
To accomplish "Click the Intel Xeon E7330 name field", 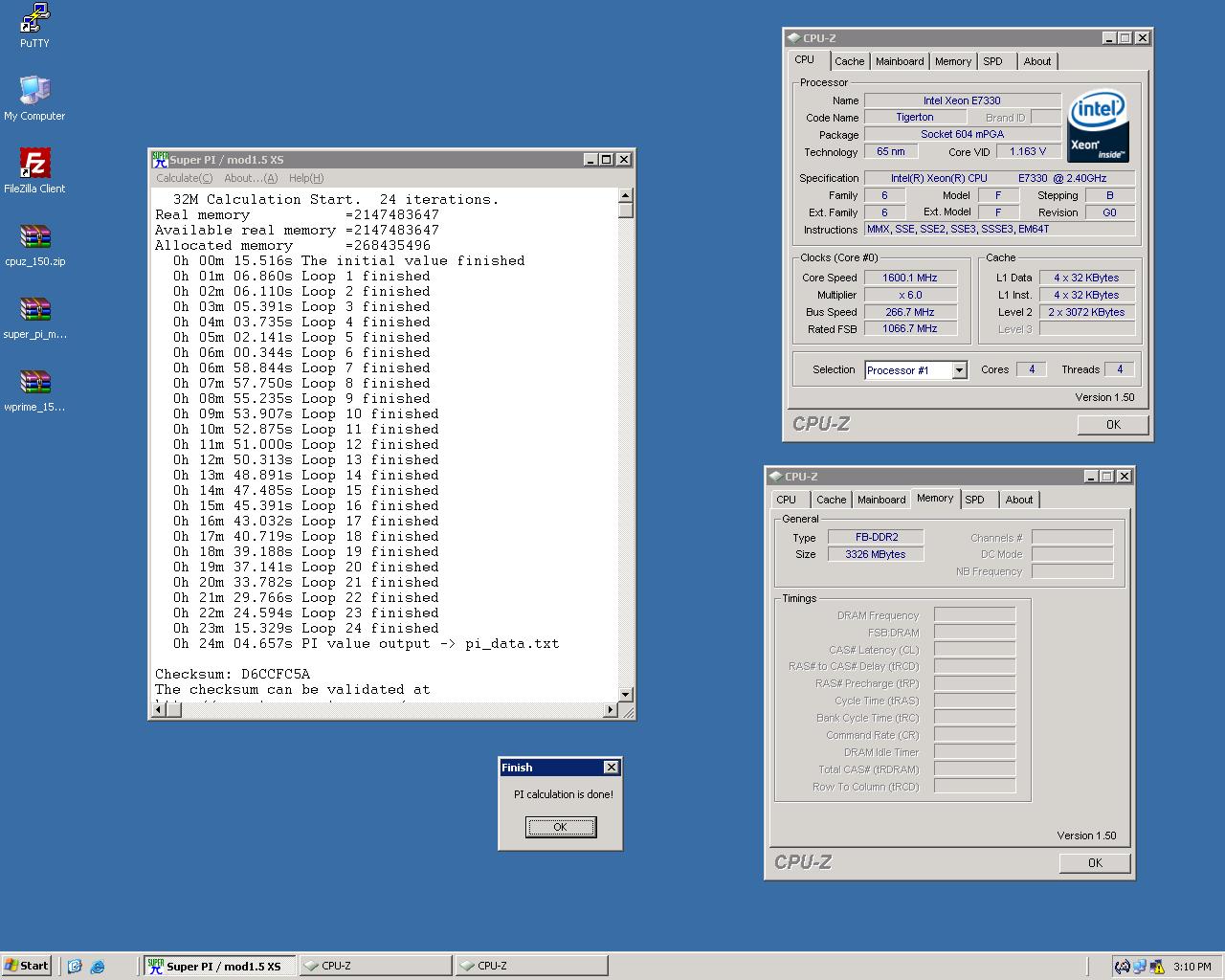I will click(x=962, y=100).
